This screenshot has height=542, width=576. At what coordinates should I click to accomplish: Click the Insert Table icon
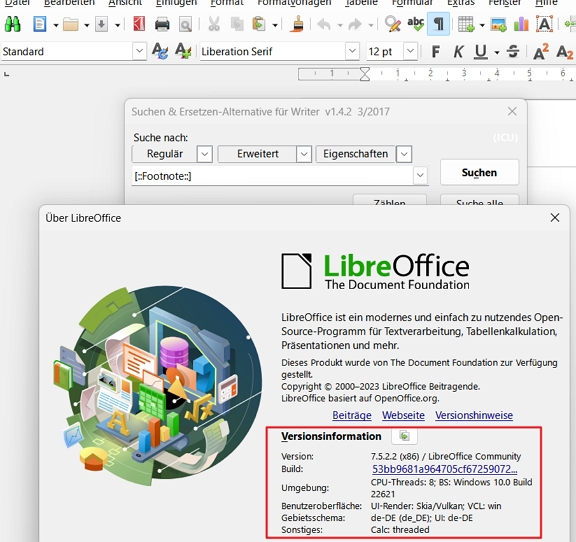pyautogui.click(x=466, y=25)
